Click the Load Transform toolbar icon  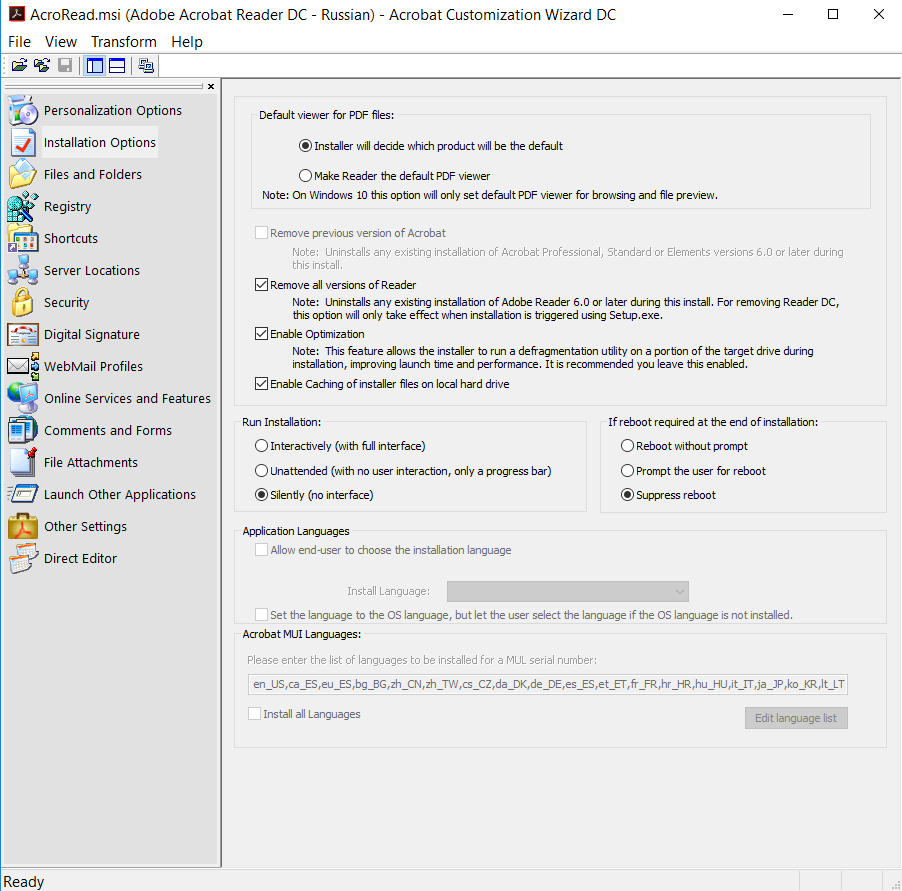point(41,66)
